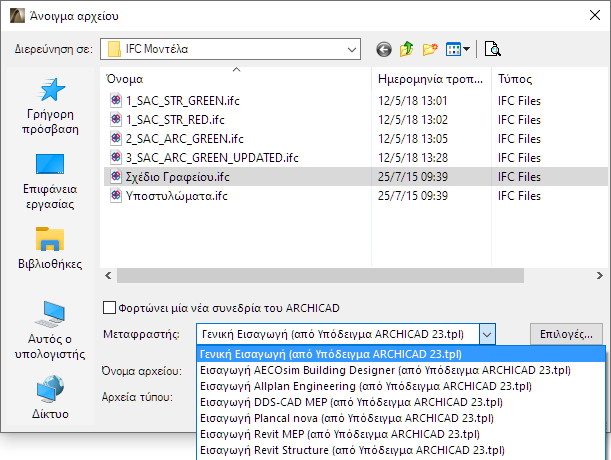
Task: Select Εισαγωγή Revit MEP option
Action: click(x=401, y=434)
